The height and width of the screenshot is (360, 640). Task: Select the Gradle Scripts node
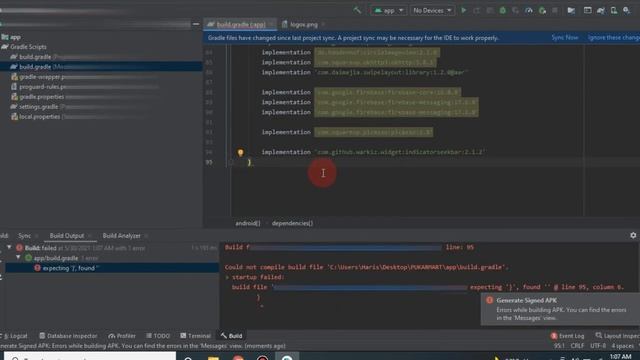(24, 47)
